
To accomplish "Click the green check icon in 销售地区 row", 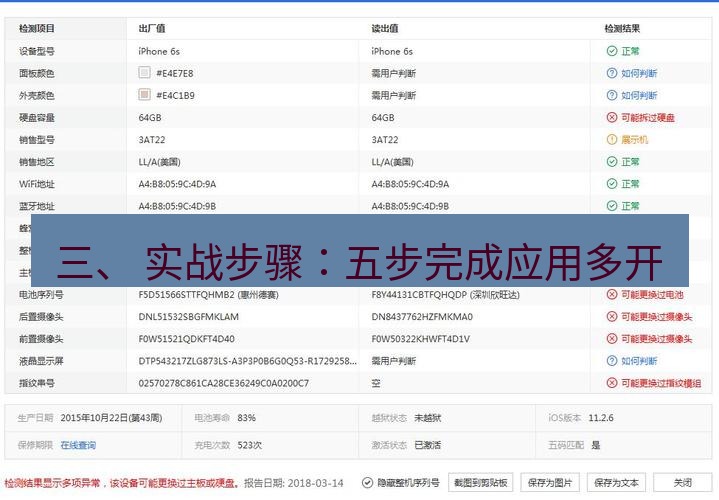I will 612,161.
